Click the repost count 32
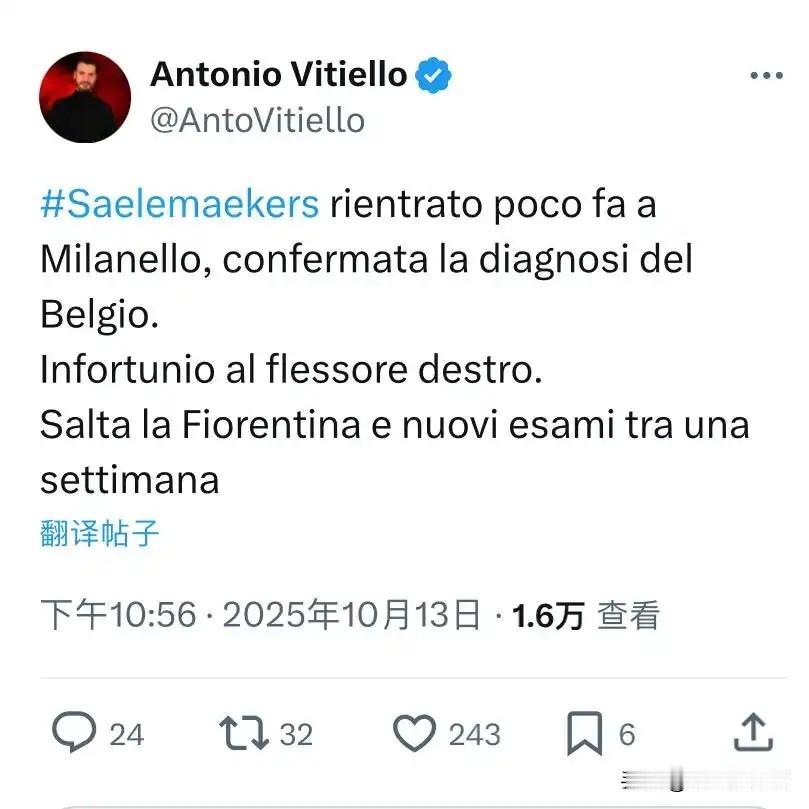Screen dimensions: 809x809 (x=296, y=734)
